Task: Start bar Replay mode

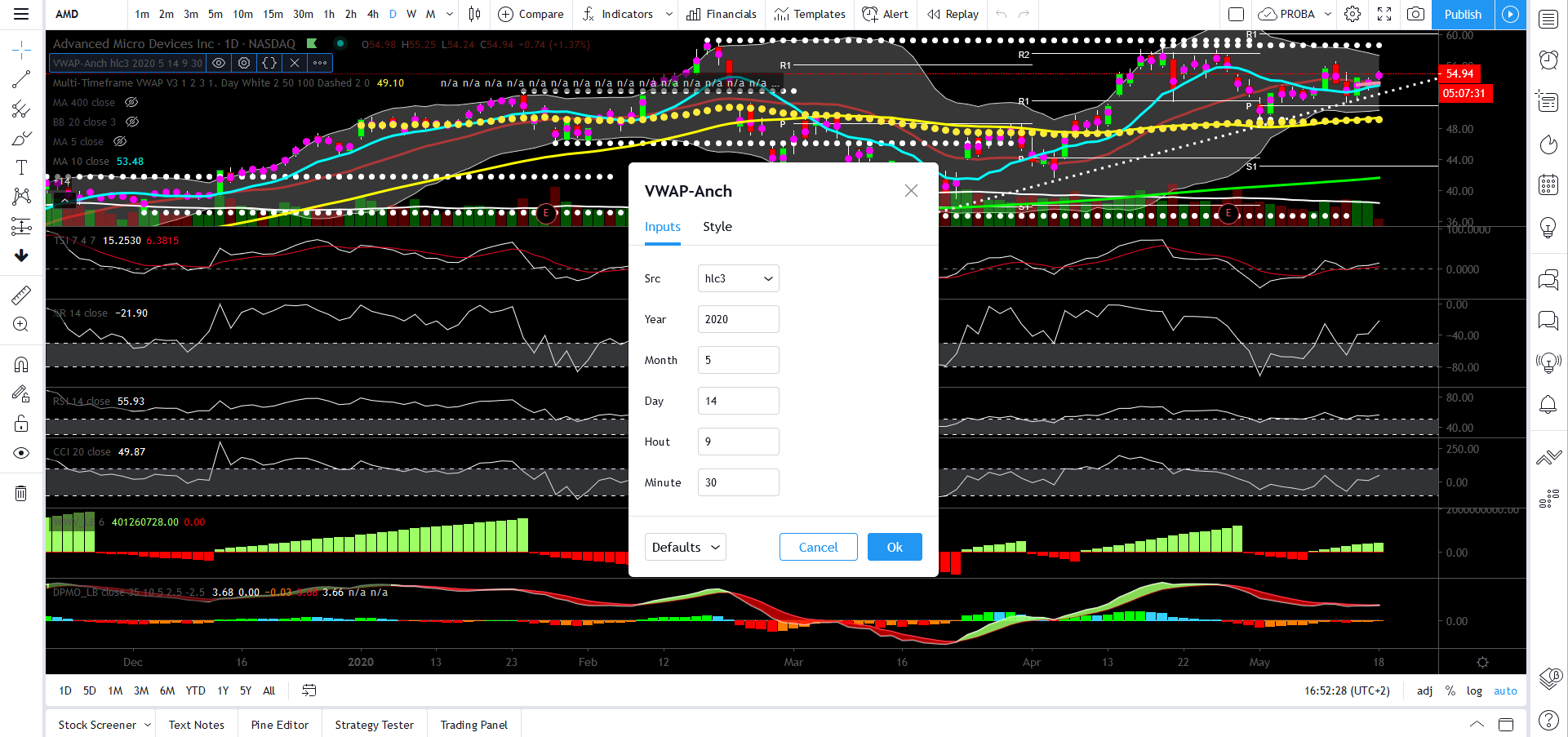Action: 953,14
